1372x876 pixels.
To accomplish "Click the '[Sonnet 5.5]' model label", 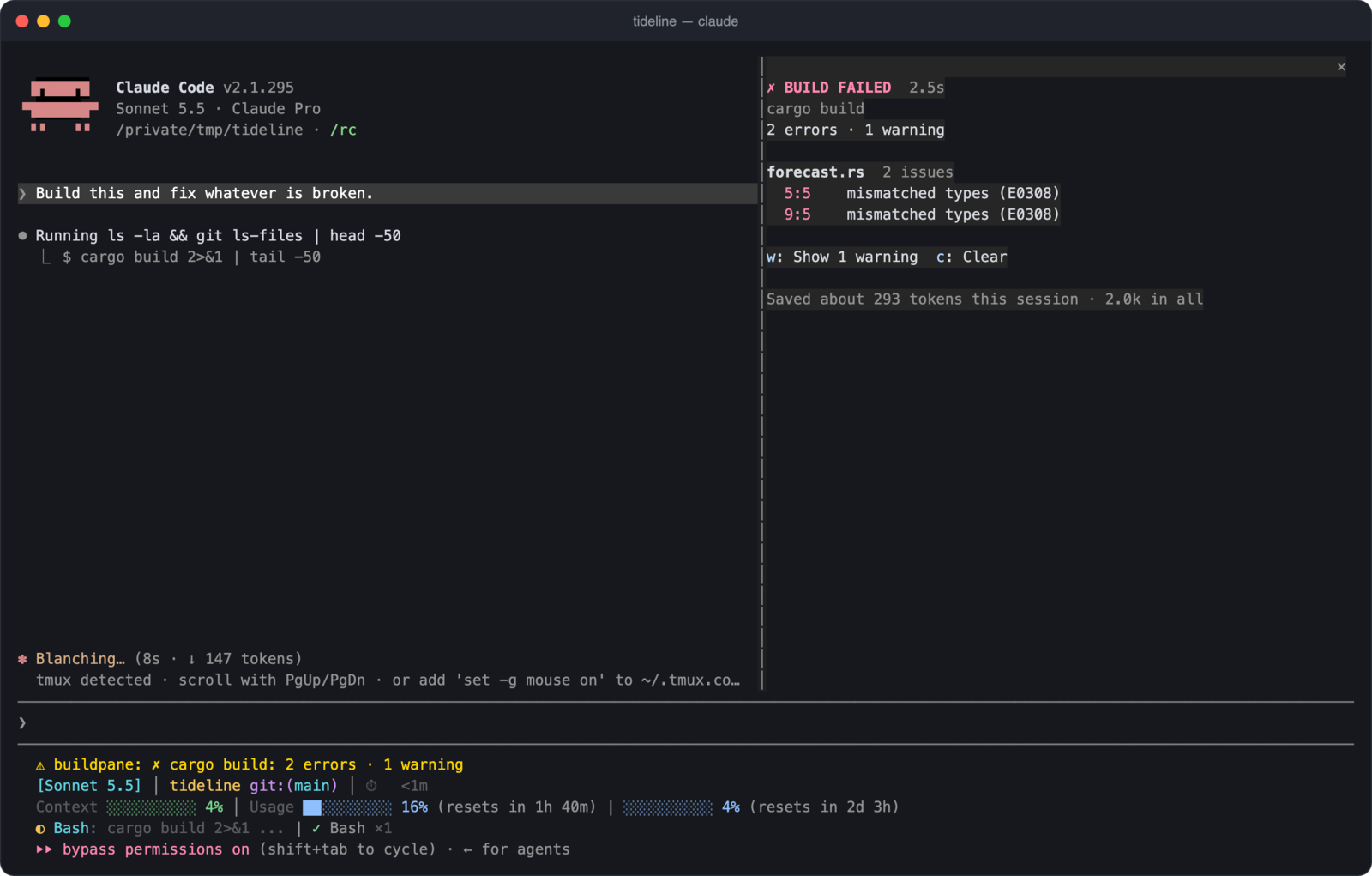I will pos(89,786).
